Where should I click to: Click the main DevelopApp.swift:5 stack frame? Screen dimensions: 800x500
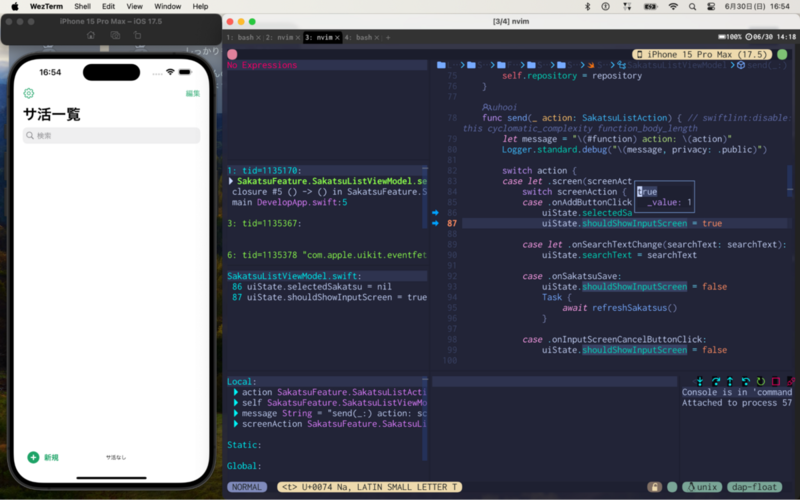tap(289, 202)
